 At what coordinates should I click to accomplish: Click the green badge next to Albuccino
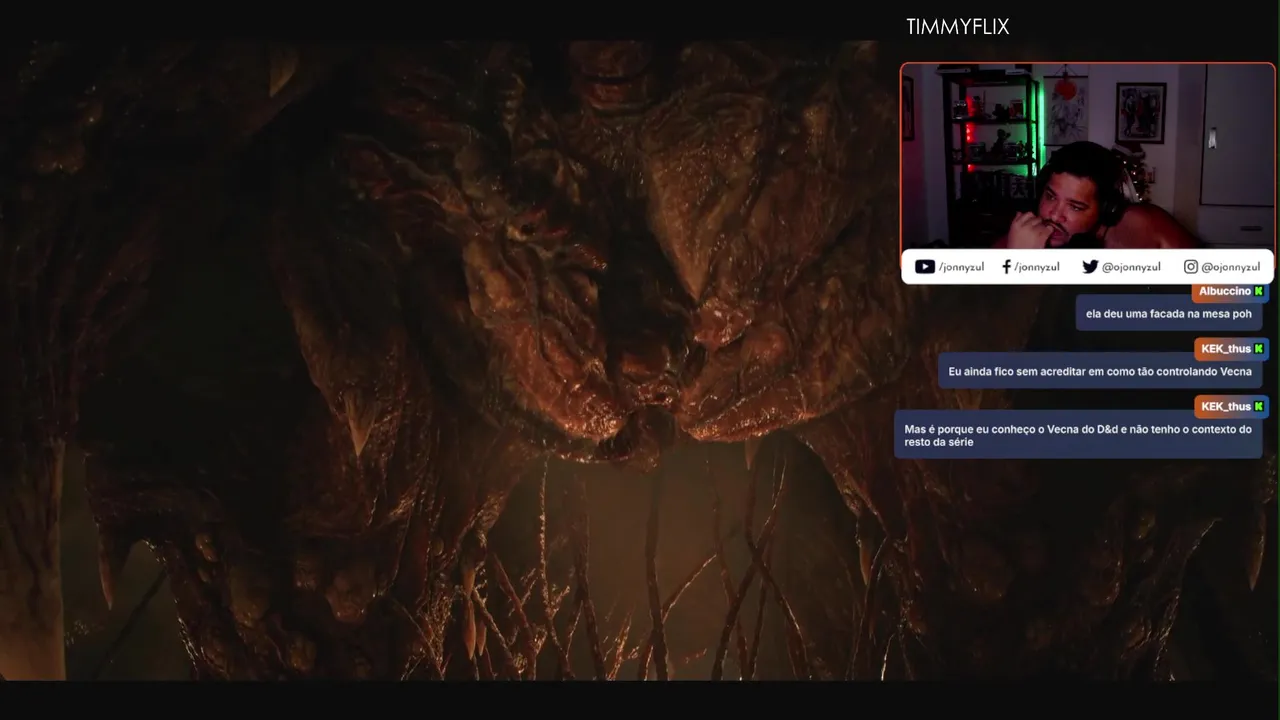1259,291
